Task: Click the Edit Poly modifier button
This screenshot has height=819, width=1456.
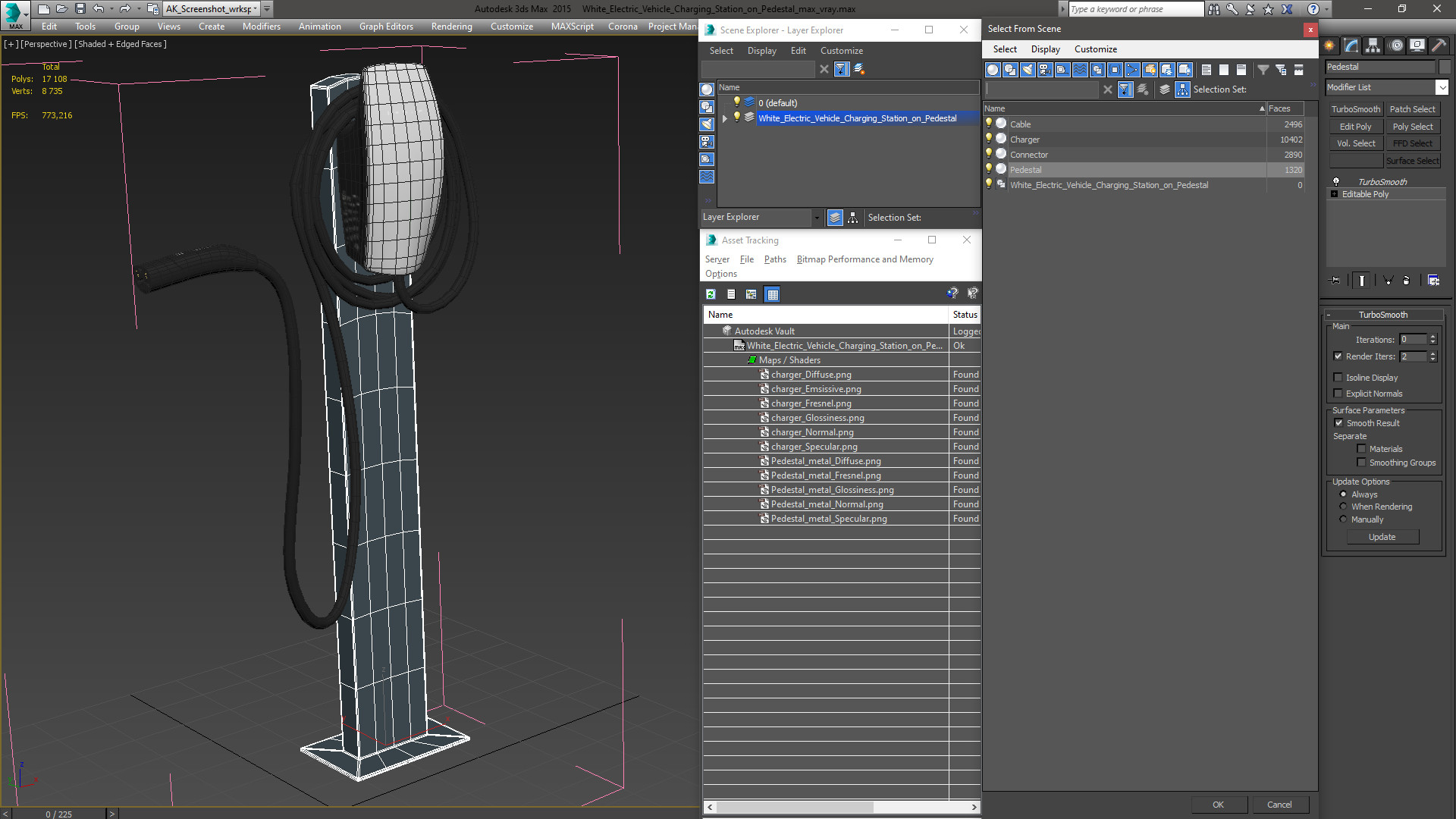Action: pos(1356,127)
